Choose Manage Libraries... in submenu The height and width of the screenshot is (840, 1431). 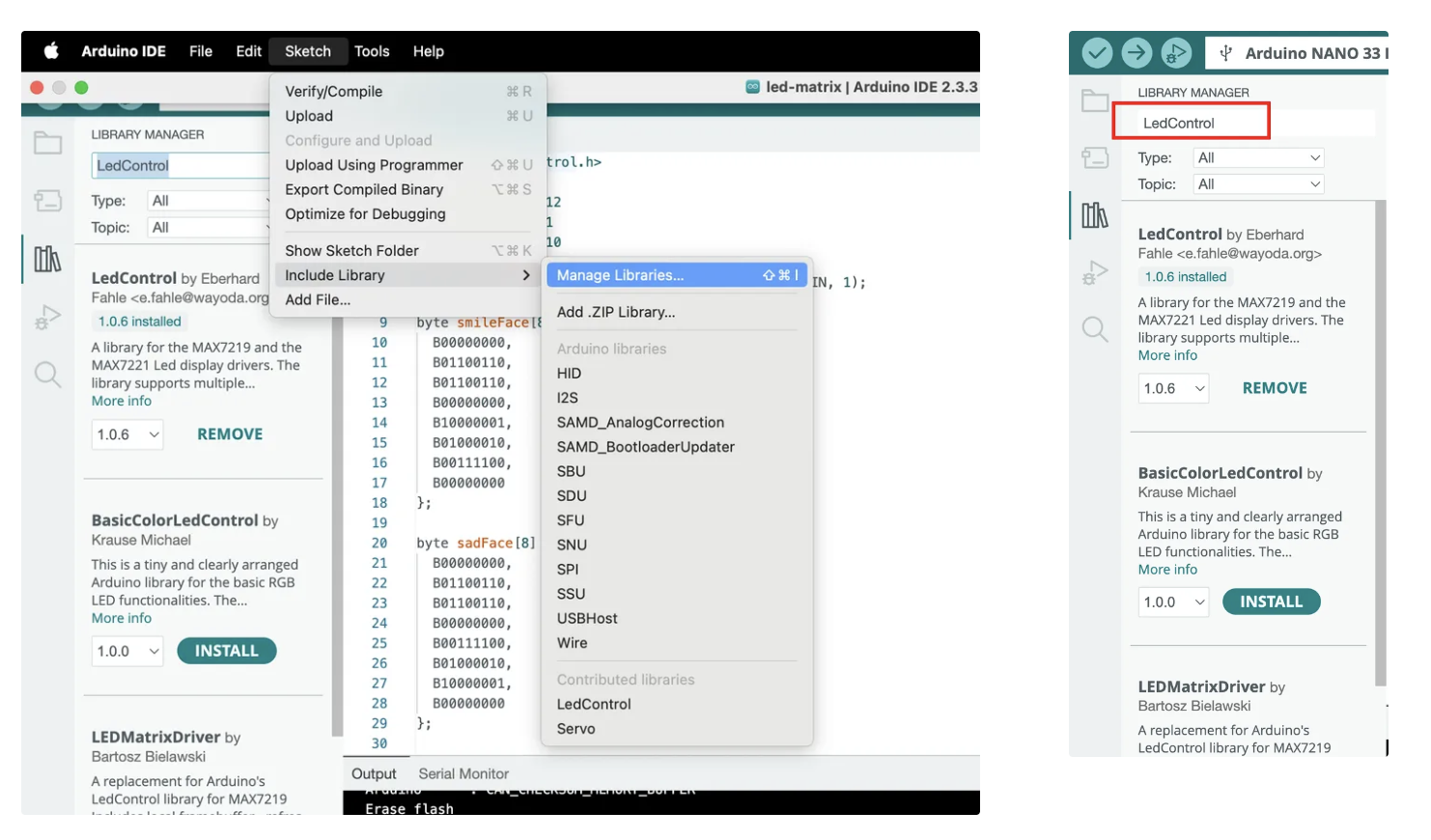pyautogui.click(x=677, y=275)
